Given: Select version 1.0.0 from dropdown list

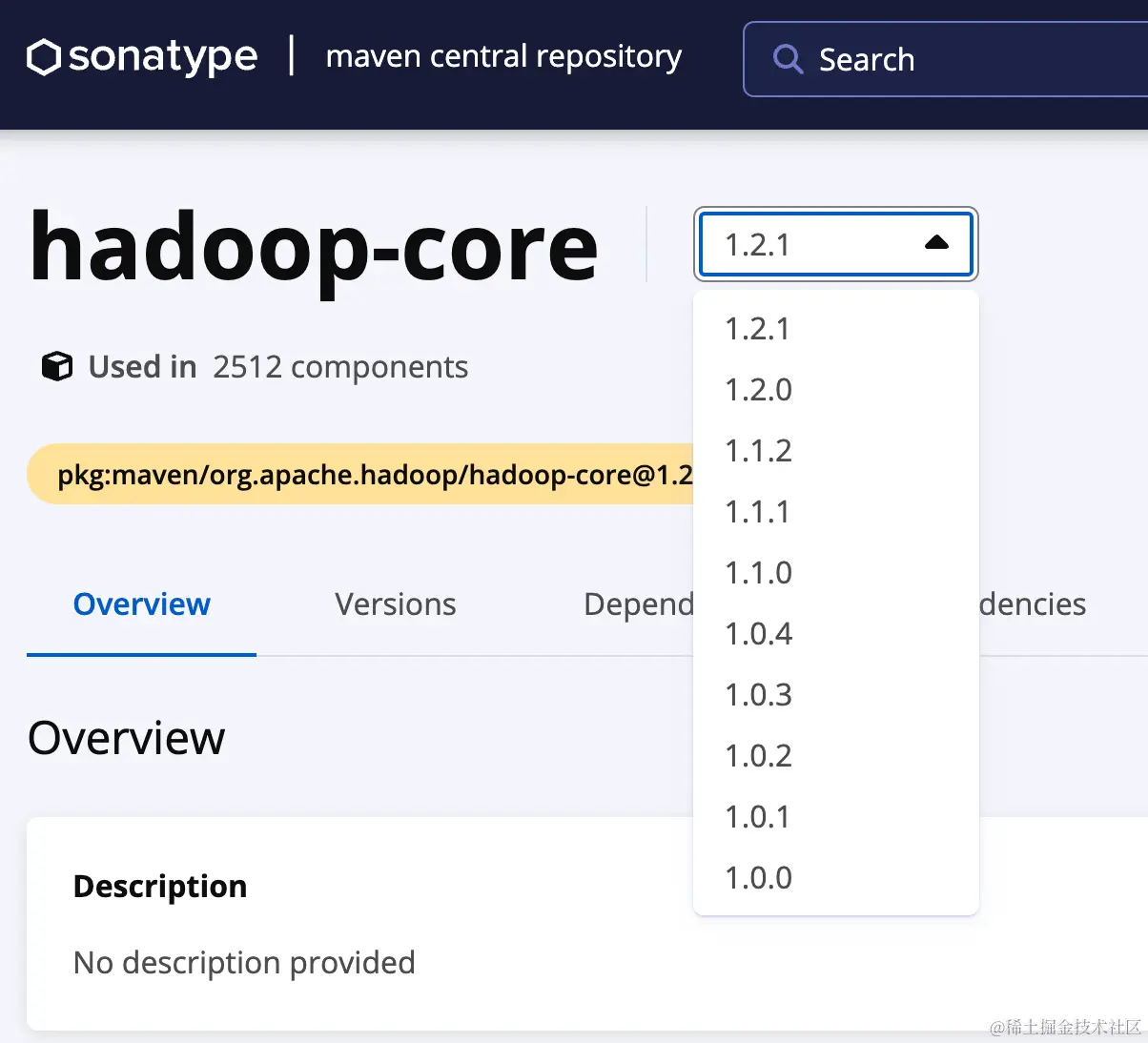Looking at the screenshot, I should pyautogui.click(x=759, y=878).
